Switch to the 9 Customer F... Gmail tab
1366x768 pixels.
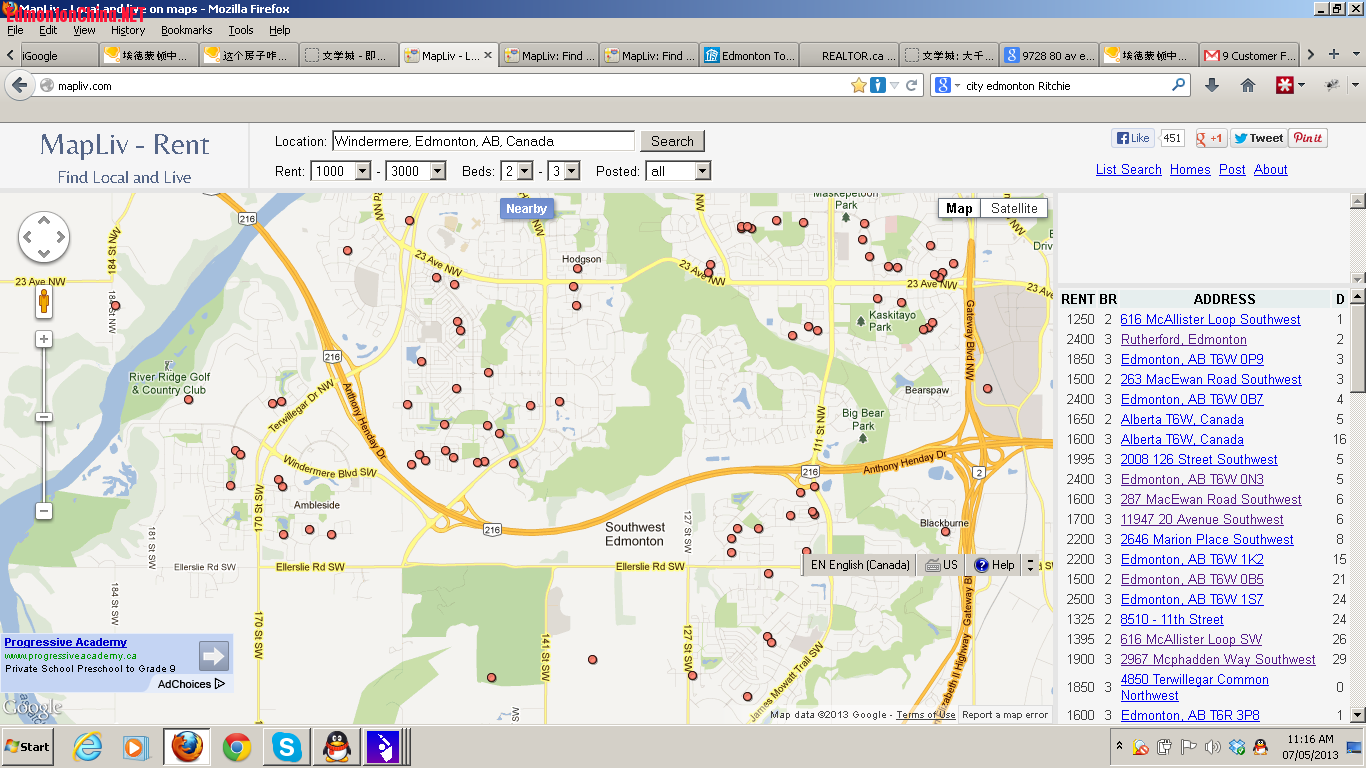1249,56
